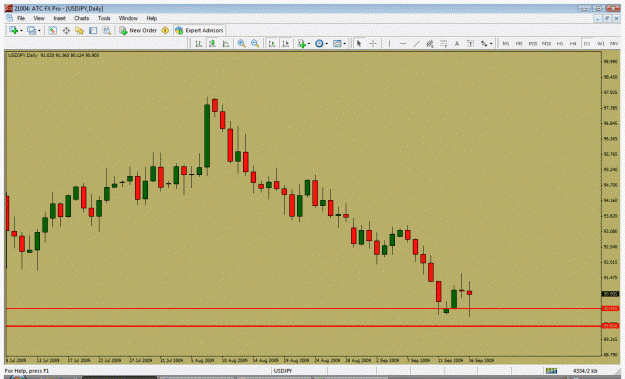Click the connection status bars icon
Screen dimensions: 625x379
pos(551,371)
